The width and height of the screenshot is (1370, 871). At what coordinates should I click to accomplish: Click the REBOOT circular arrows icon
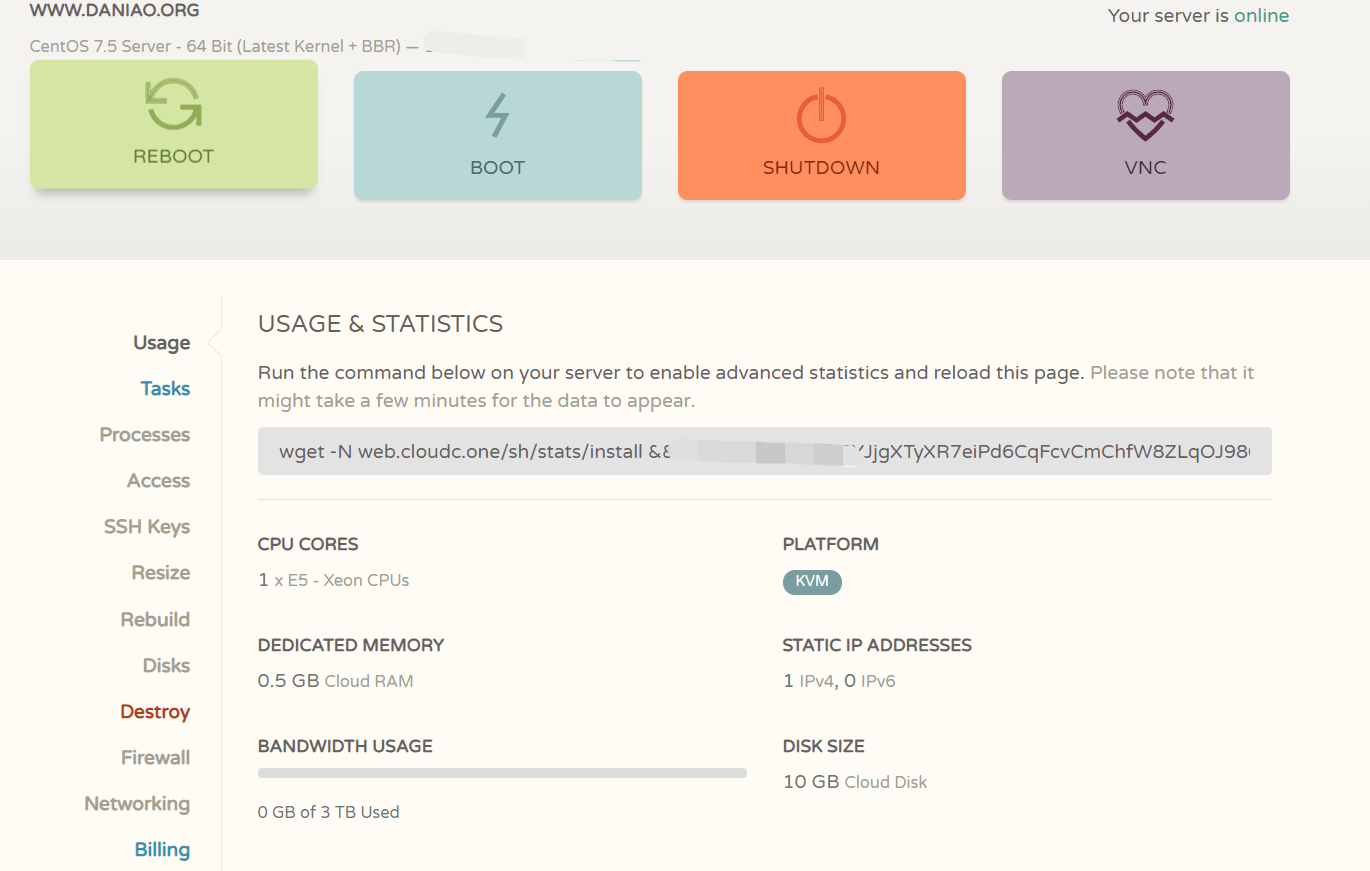[x=174, y=104]
